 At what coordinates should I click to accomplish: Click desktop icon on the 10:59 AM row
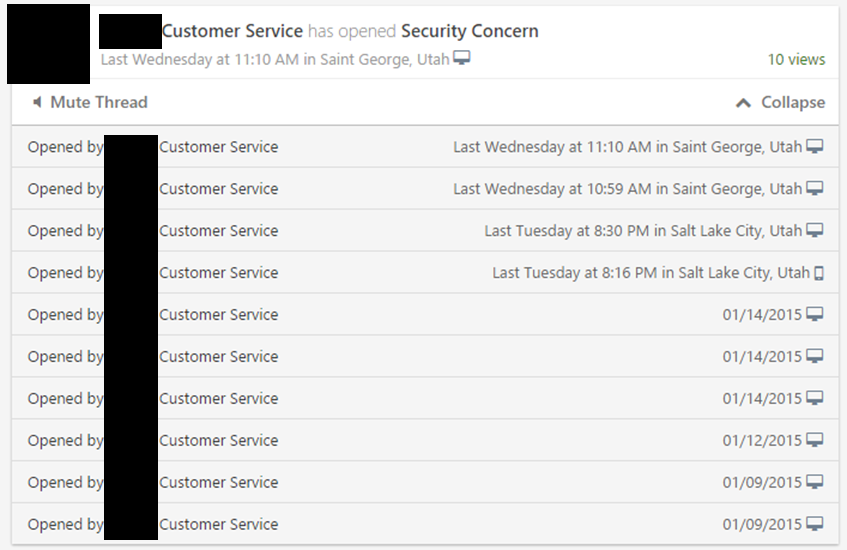click(x=815, y=189)
